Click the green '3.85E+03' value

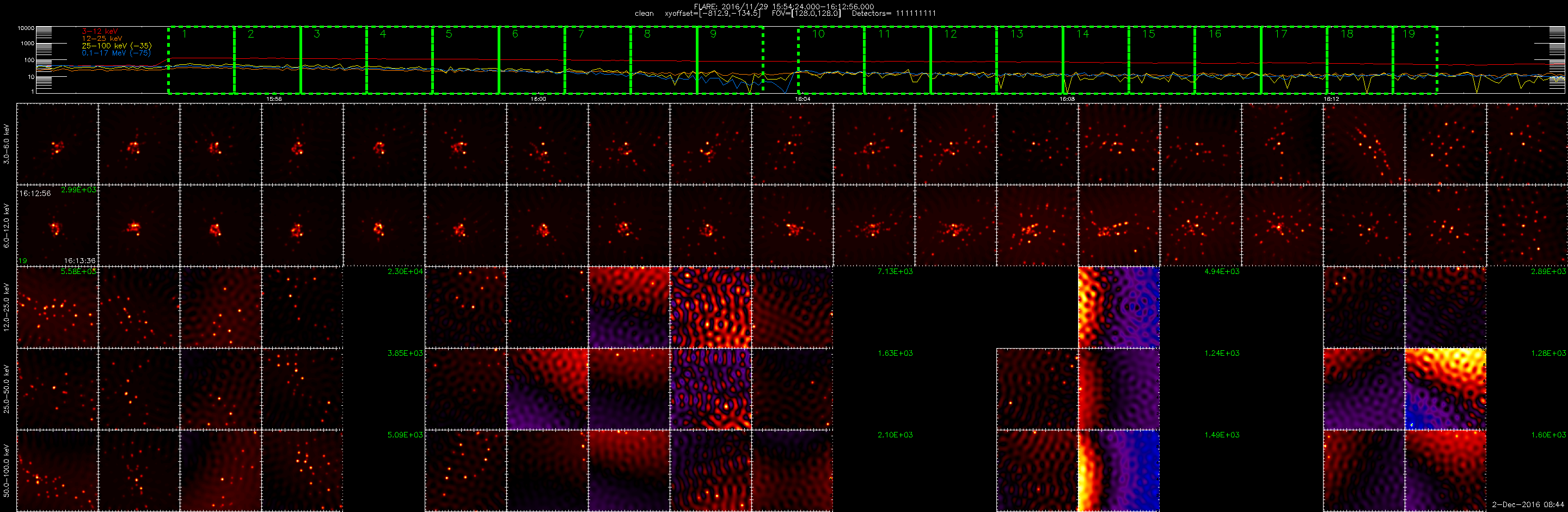click(x=406, y=353)
